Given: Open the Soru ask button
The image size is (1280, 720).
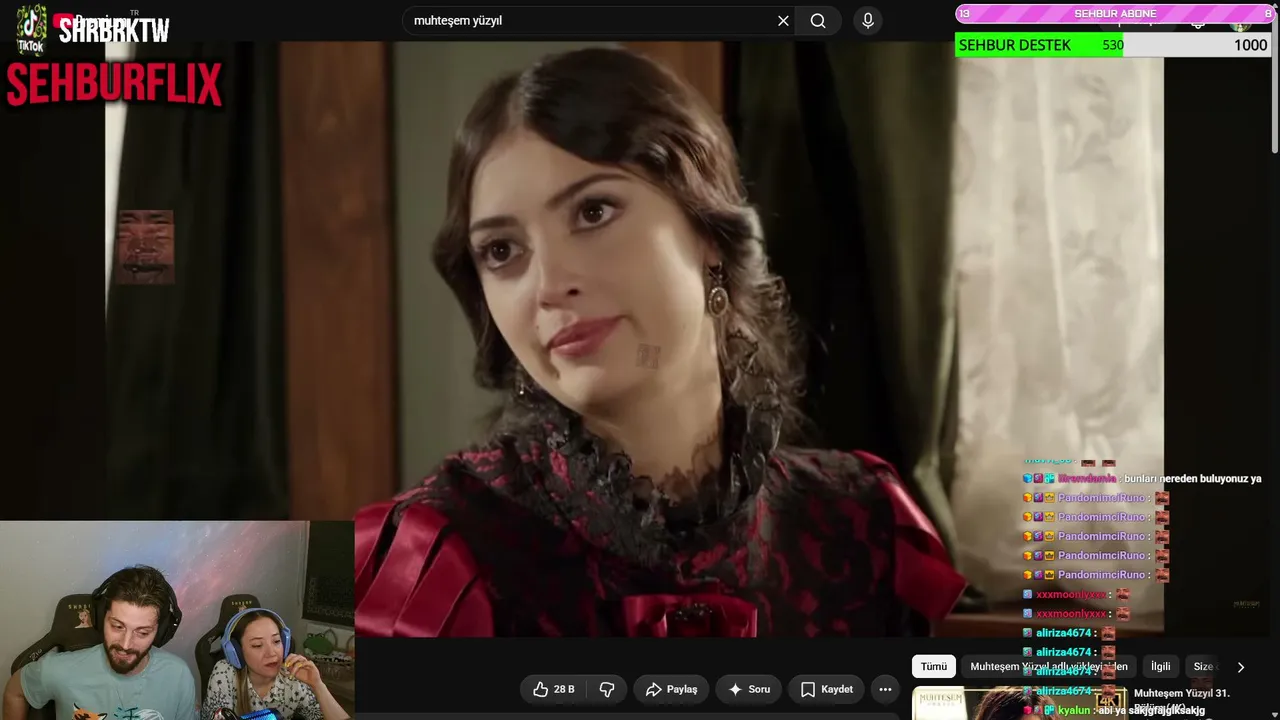Looking at the screenshot, I should (749, 689).
